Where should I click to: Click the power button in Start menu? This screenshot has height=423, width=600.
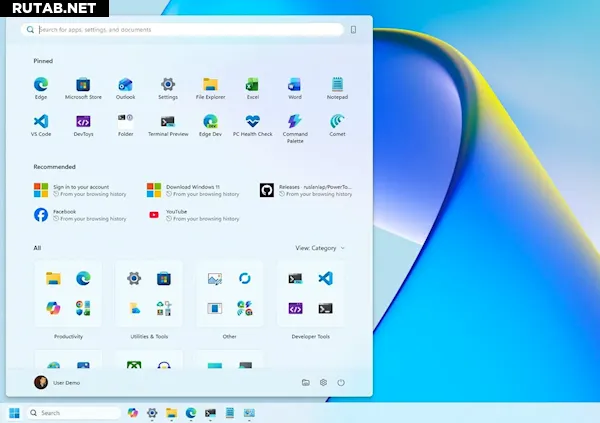coord(341,382)
